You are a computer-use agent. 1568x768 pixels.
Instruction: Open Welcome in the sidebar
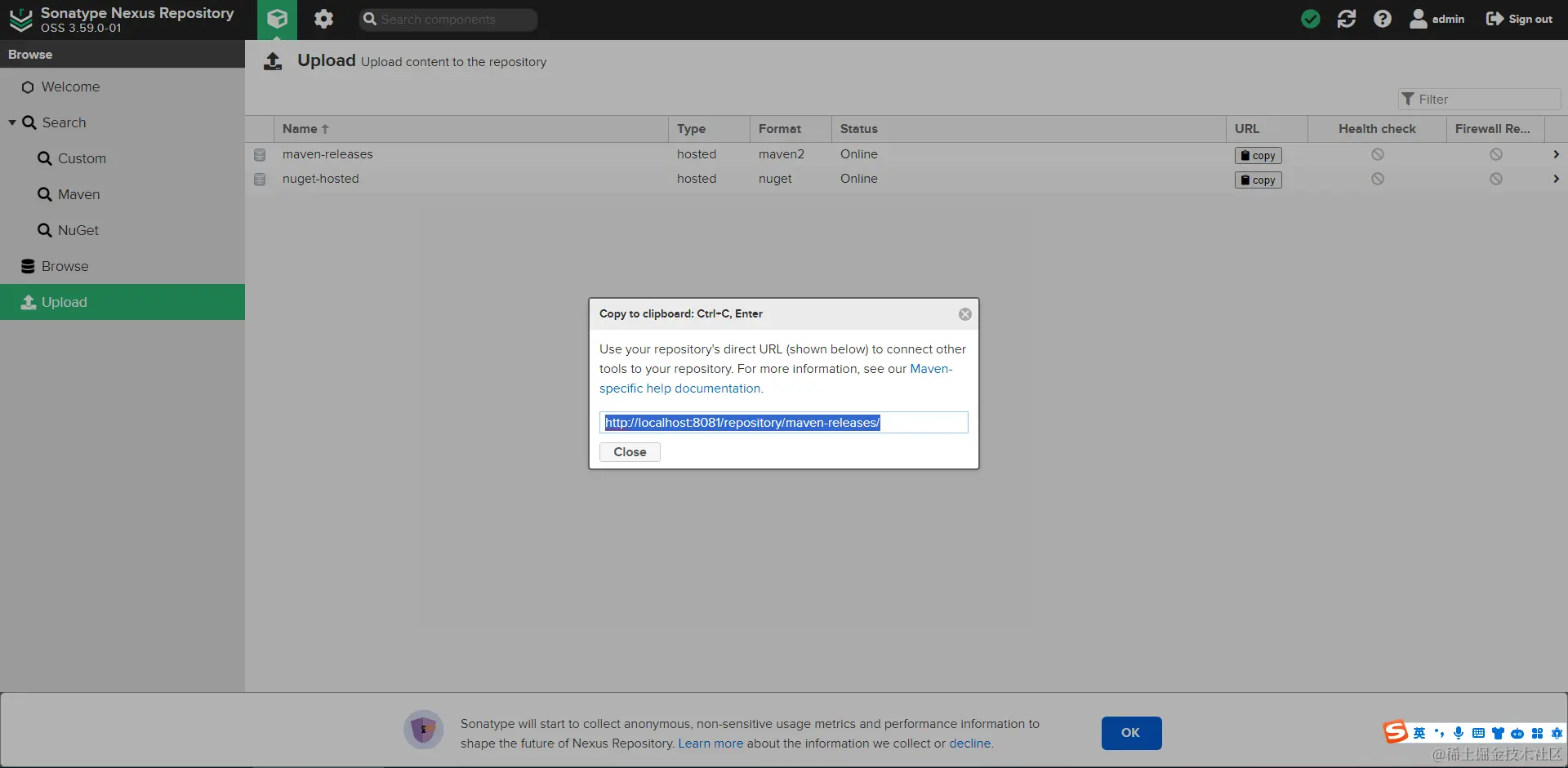click(x=70, y=87)
